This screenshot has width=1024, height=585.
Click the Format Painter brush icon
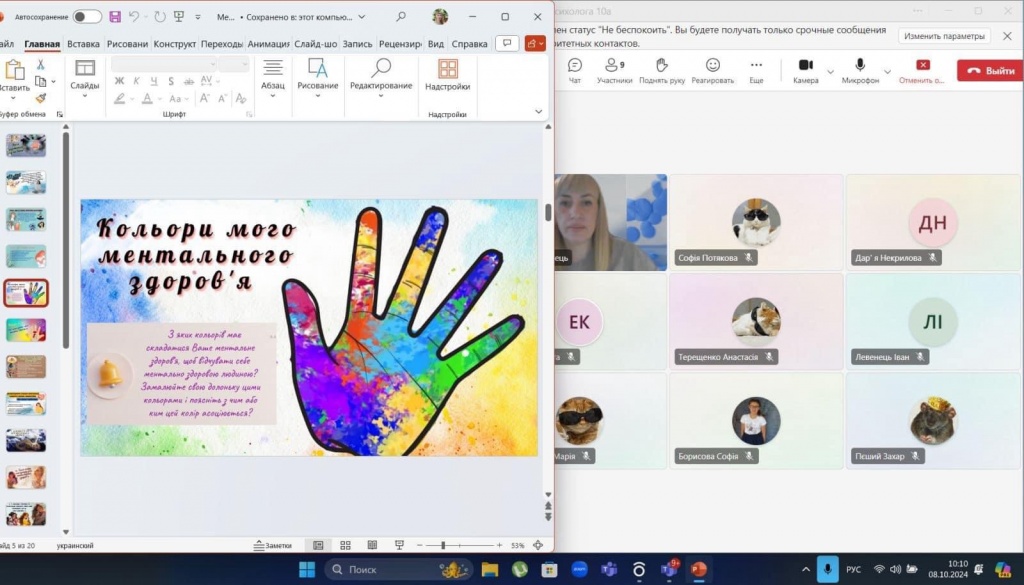(41, 98)
